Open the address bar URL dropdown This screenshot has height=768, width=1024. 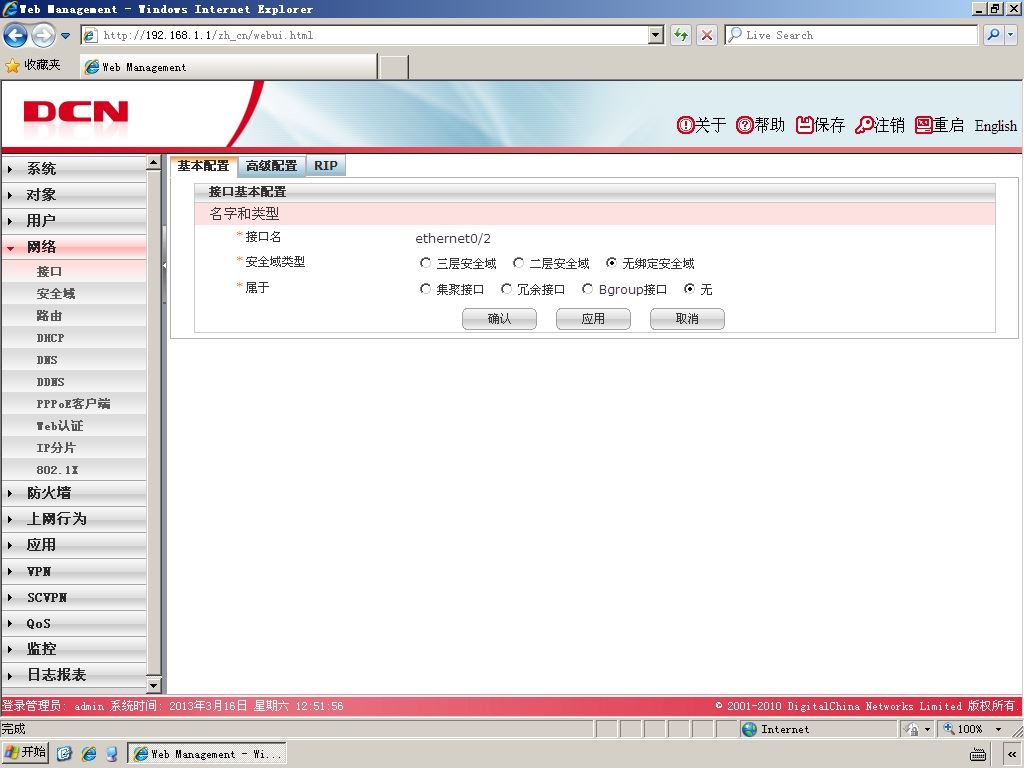click(656, 35)
